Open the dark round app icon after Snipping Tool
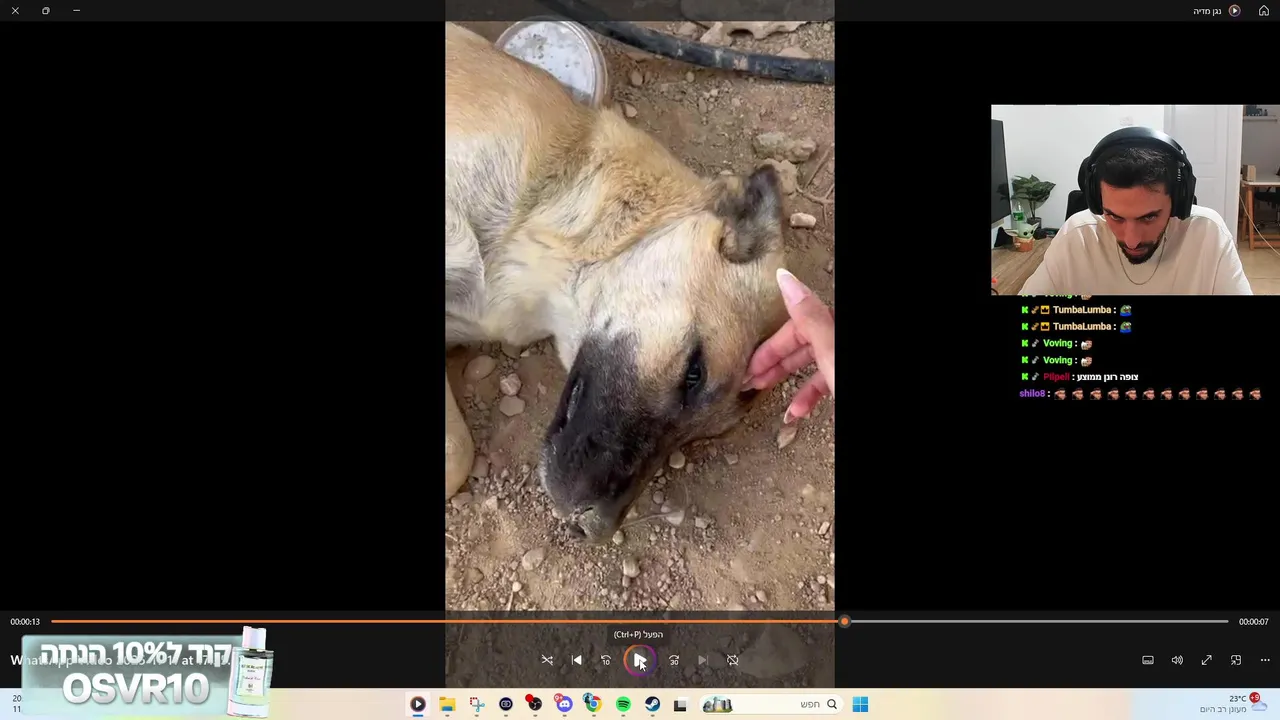Screen dimensions: 1280x720 (x=506, y=704)
